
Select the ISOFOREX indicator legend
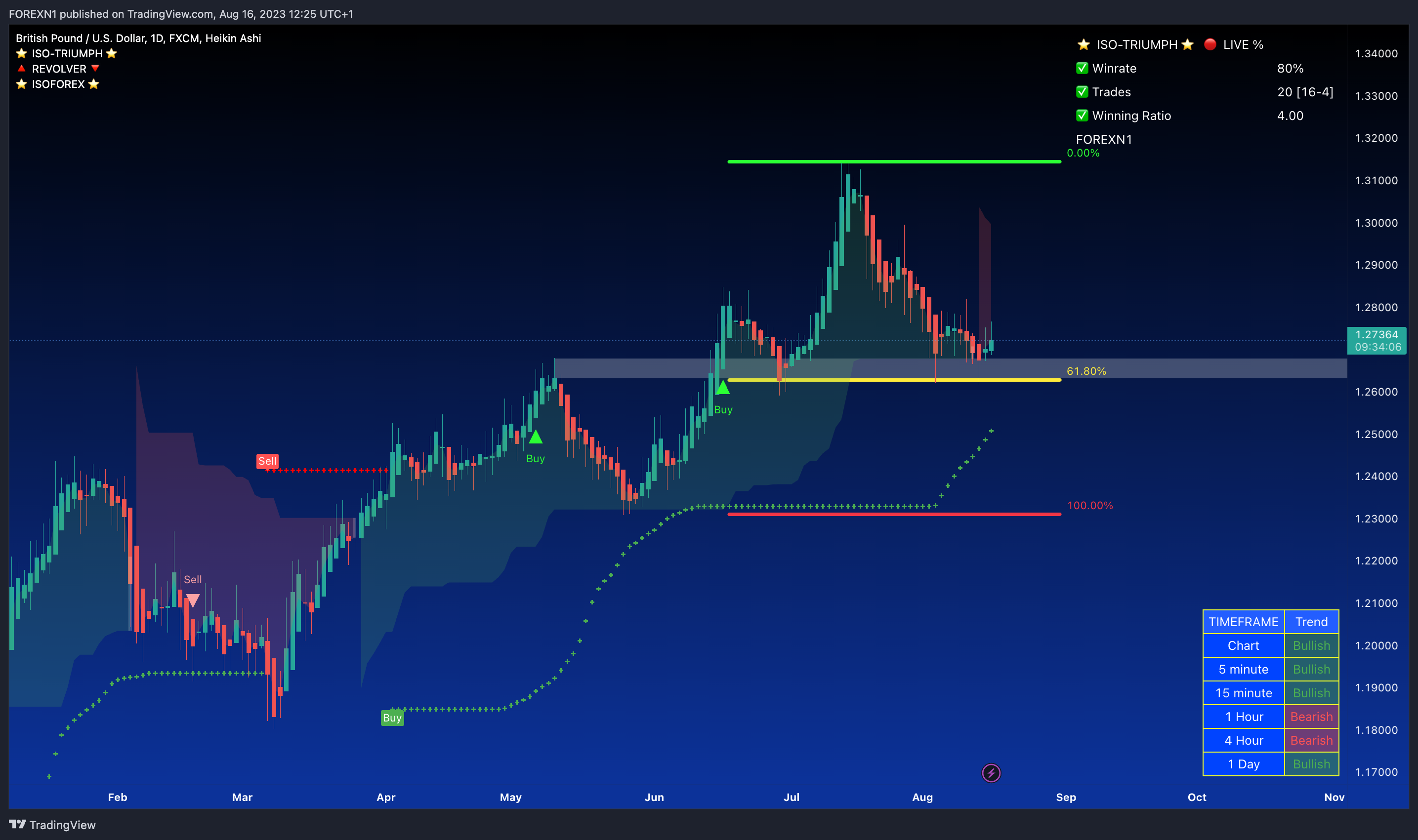(58, 84)
